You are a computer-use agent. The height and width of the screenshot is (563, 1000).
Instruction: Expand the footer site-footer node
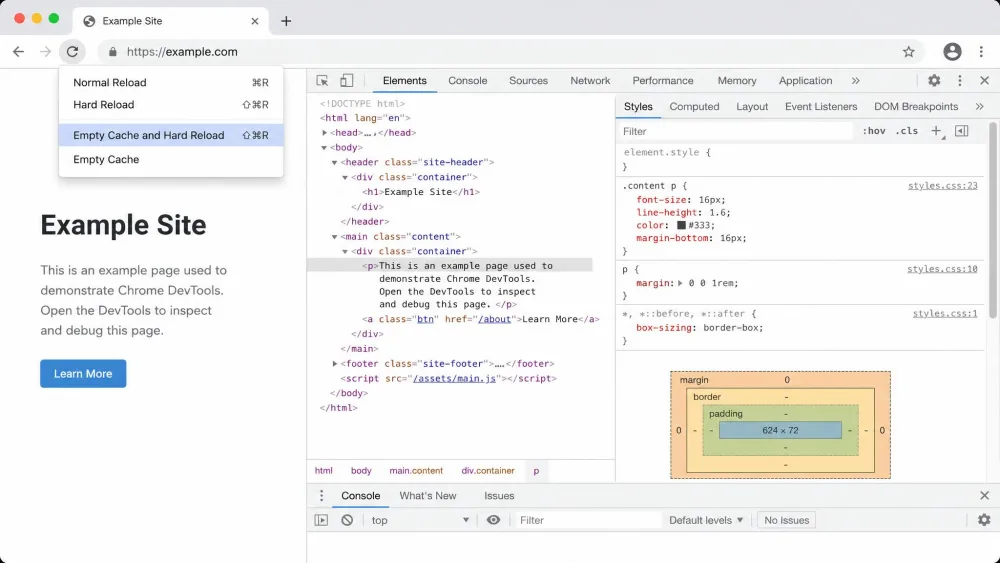click(x=335, y=363)
